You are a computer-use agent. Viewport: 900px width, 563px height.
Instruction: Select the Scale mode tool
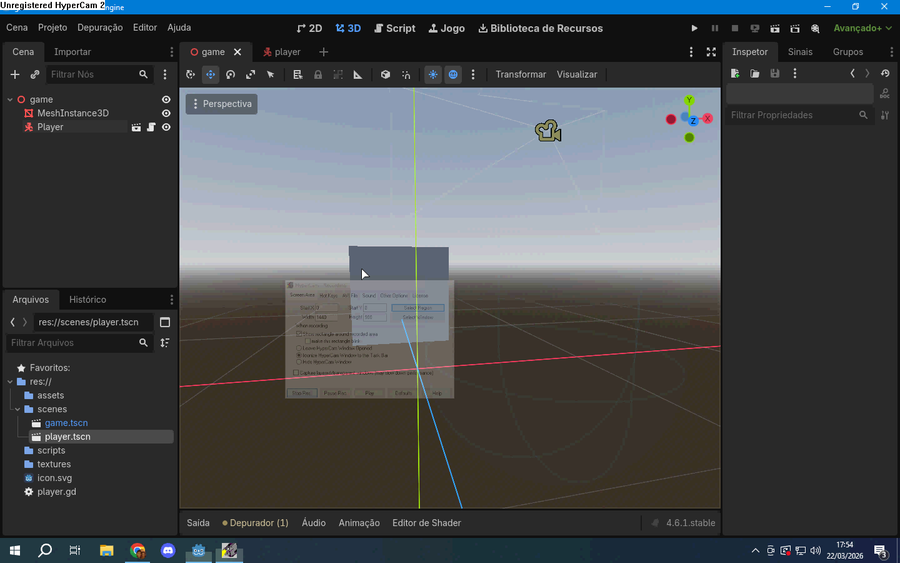click(x=250, y=75)
